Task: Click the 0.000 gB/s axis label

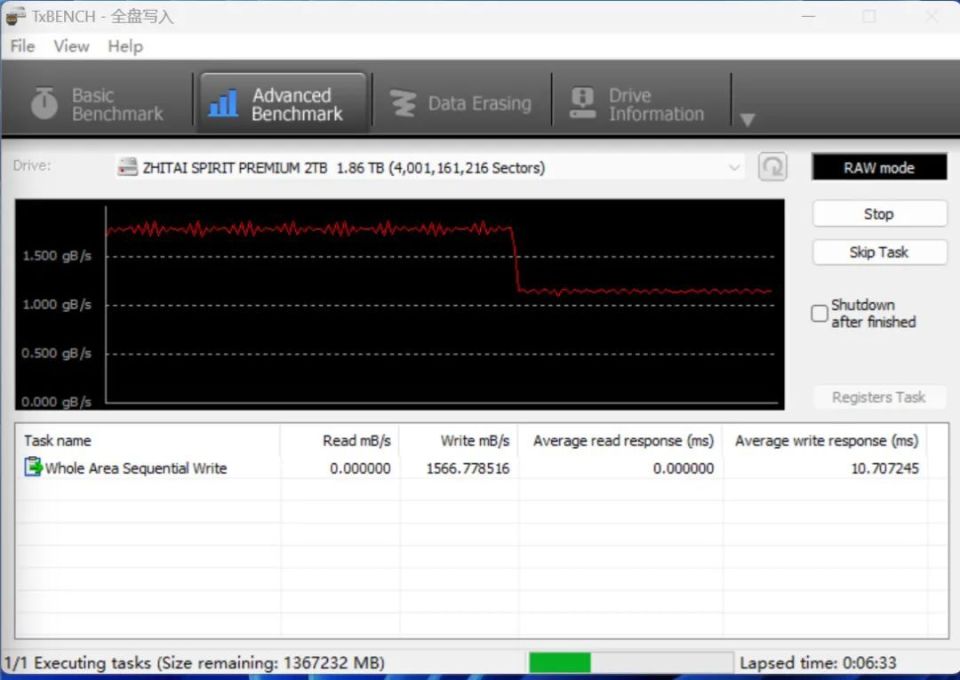Action: coord(56,402)
